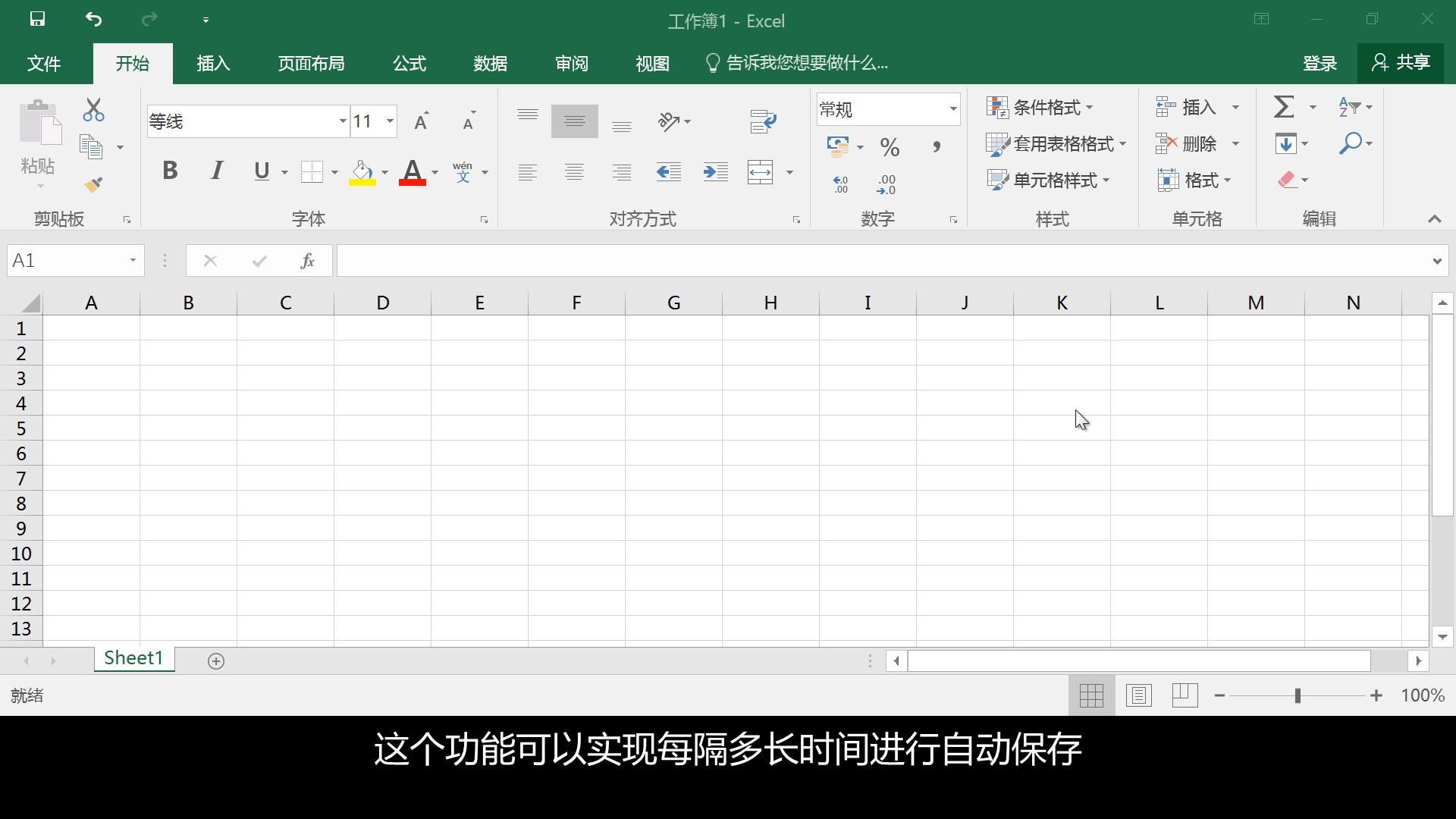Open font group dialog launcher
Image resolution: width=1456 pixels, height=819 pixels.
(484, 220)
